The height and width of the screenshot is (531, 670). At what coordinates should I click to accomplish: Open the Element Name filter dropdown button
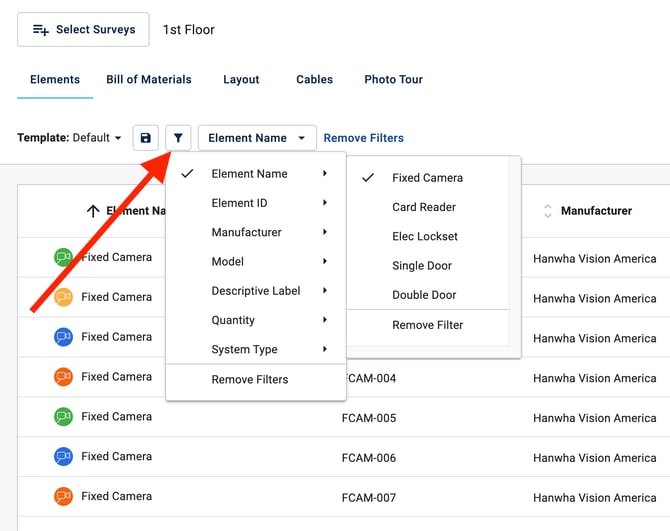pos(257,138)
